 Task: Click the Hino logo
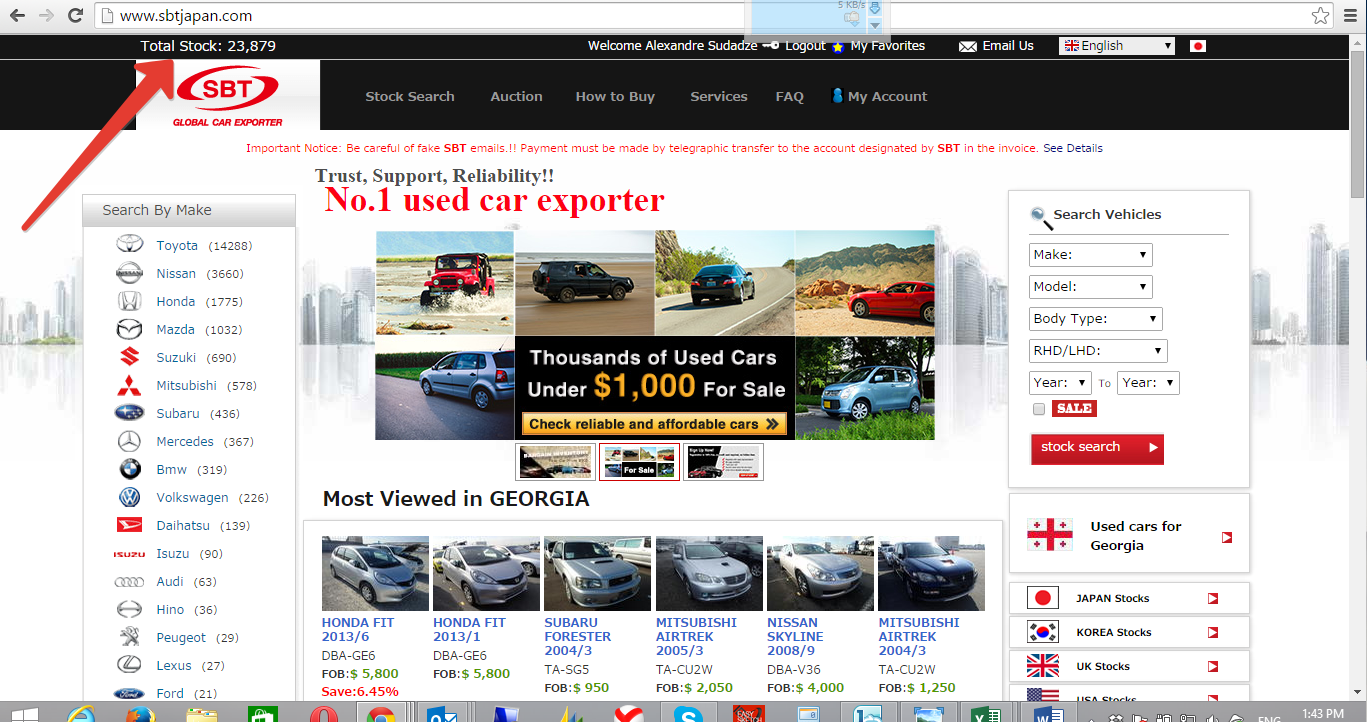[130, 609]
